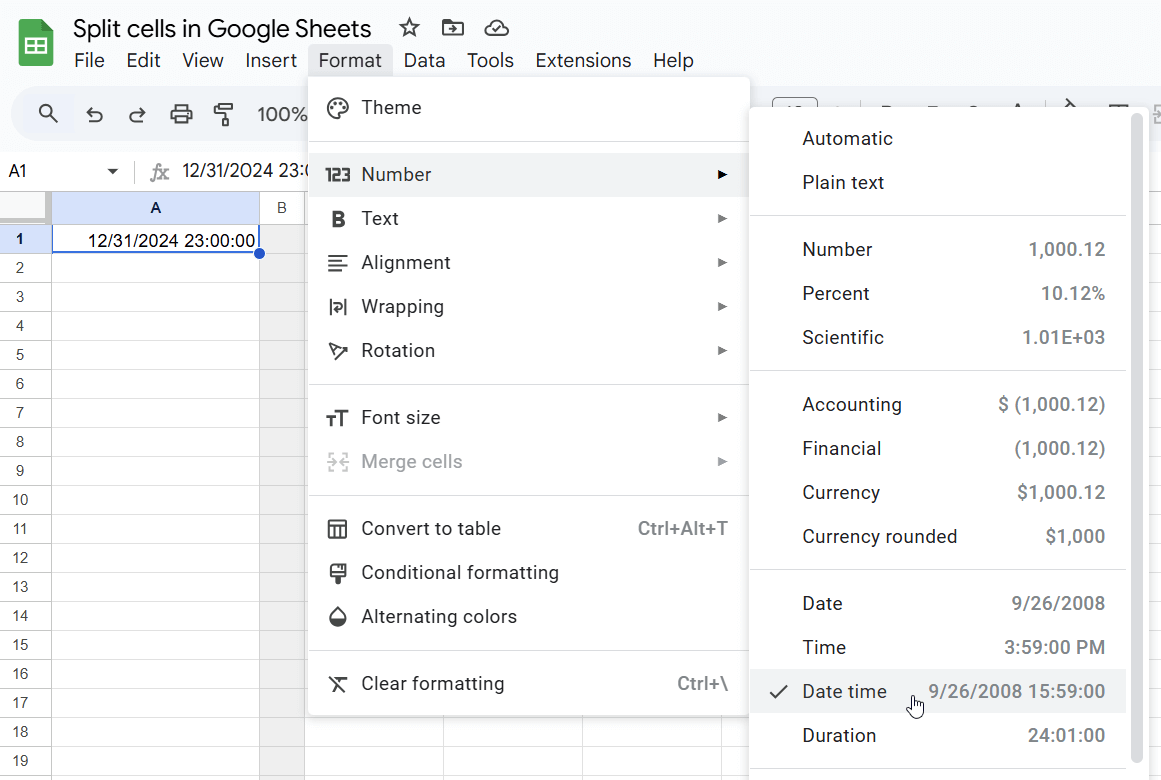Open the name box dropdown
This screenshot has width=1161, height=780.
coord(112,171)
